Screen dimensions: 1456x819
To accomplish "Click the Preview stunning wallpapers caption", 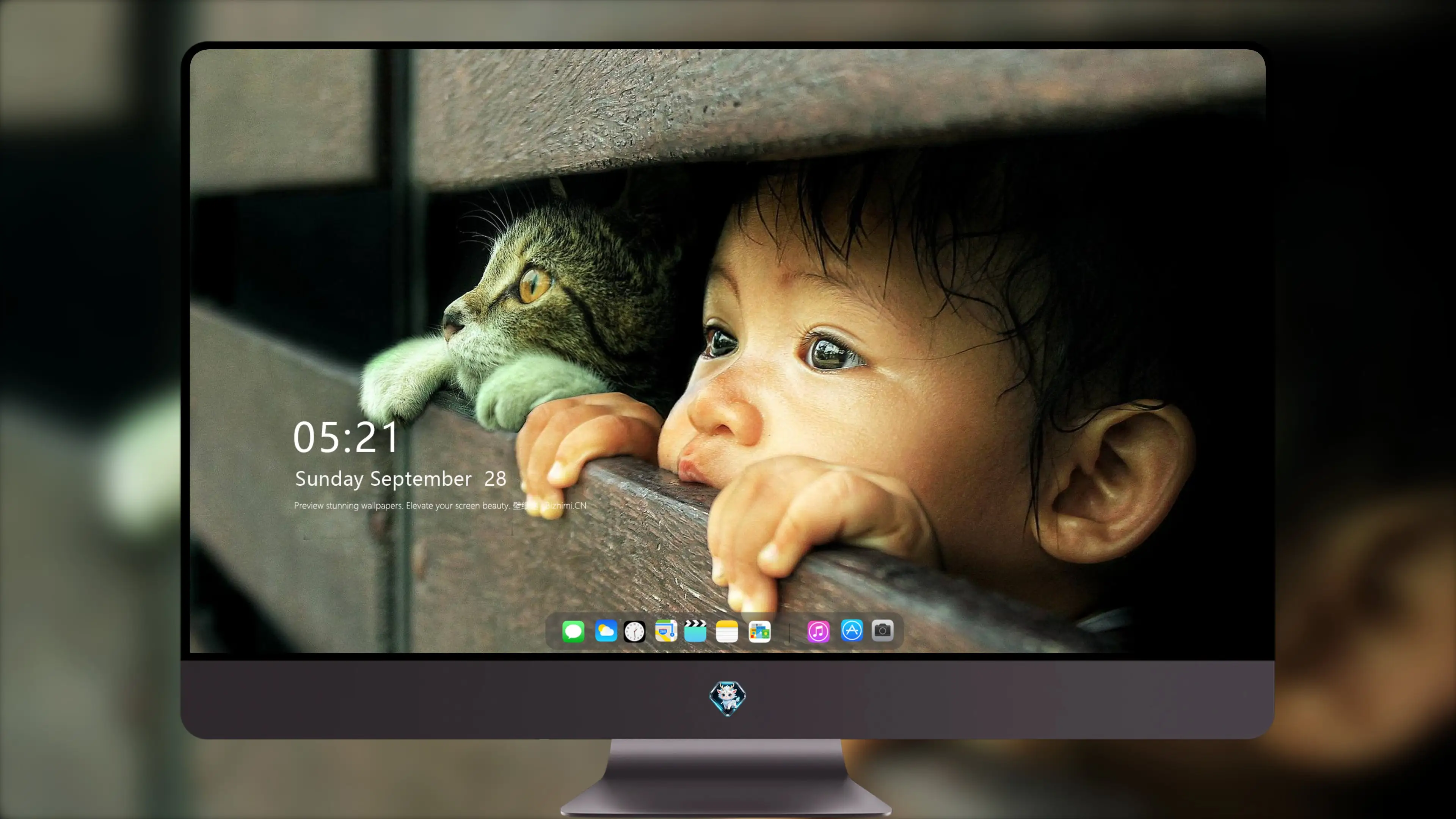I will [440, 505].
